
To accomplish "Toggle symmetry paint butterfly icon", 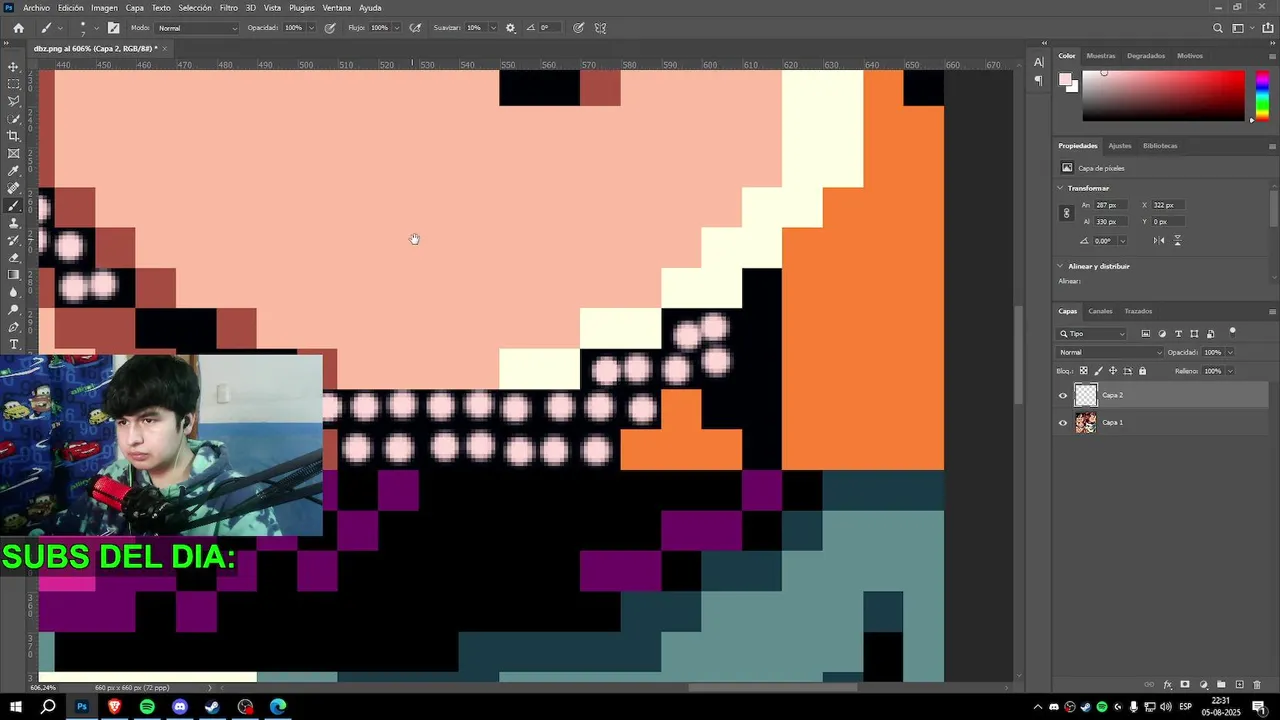I will click(x=600, y=28).
